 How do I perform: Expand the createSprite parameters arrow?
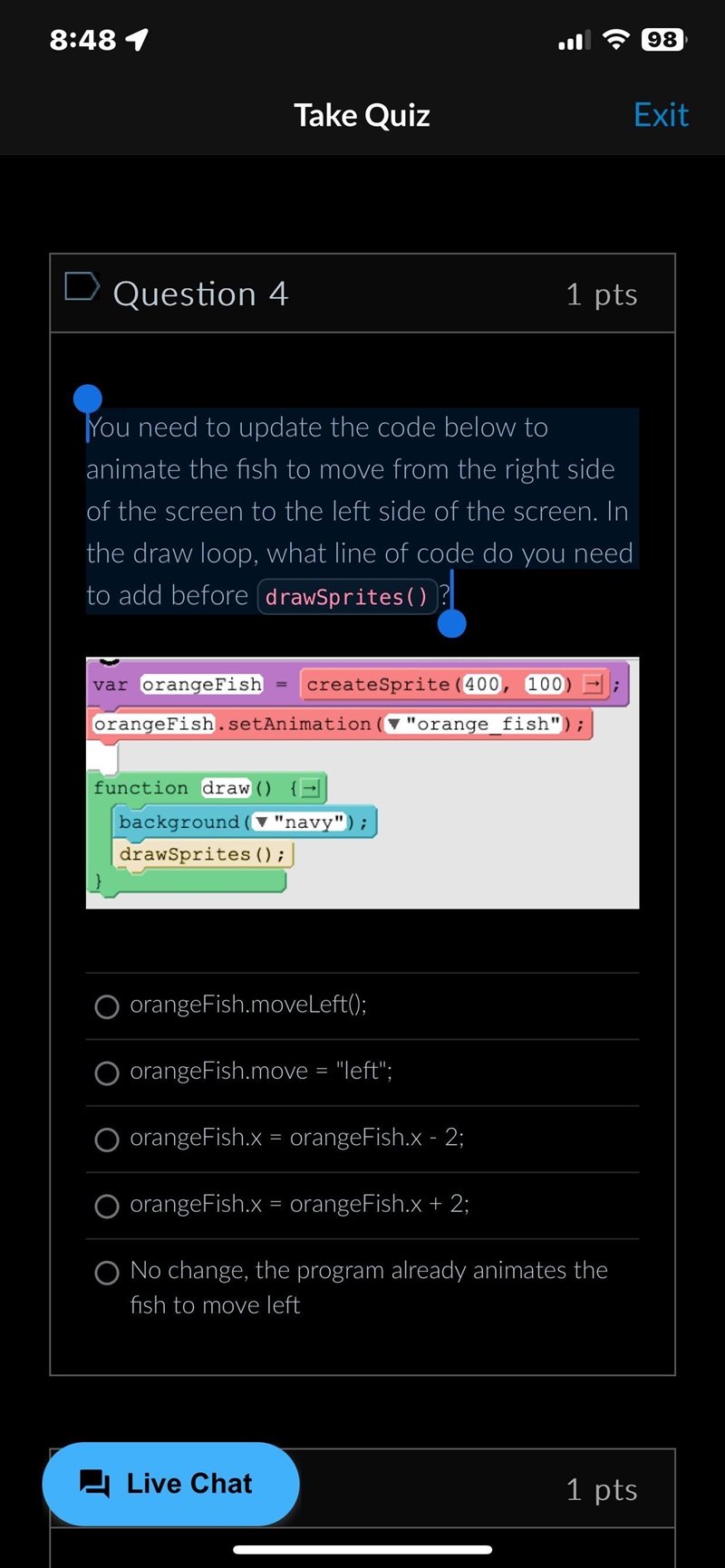click(x=592, y=684)
